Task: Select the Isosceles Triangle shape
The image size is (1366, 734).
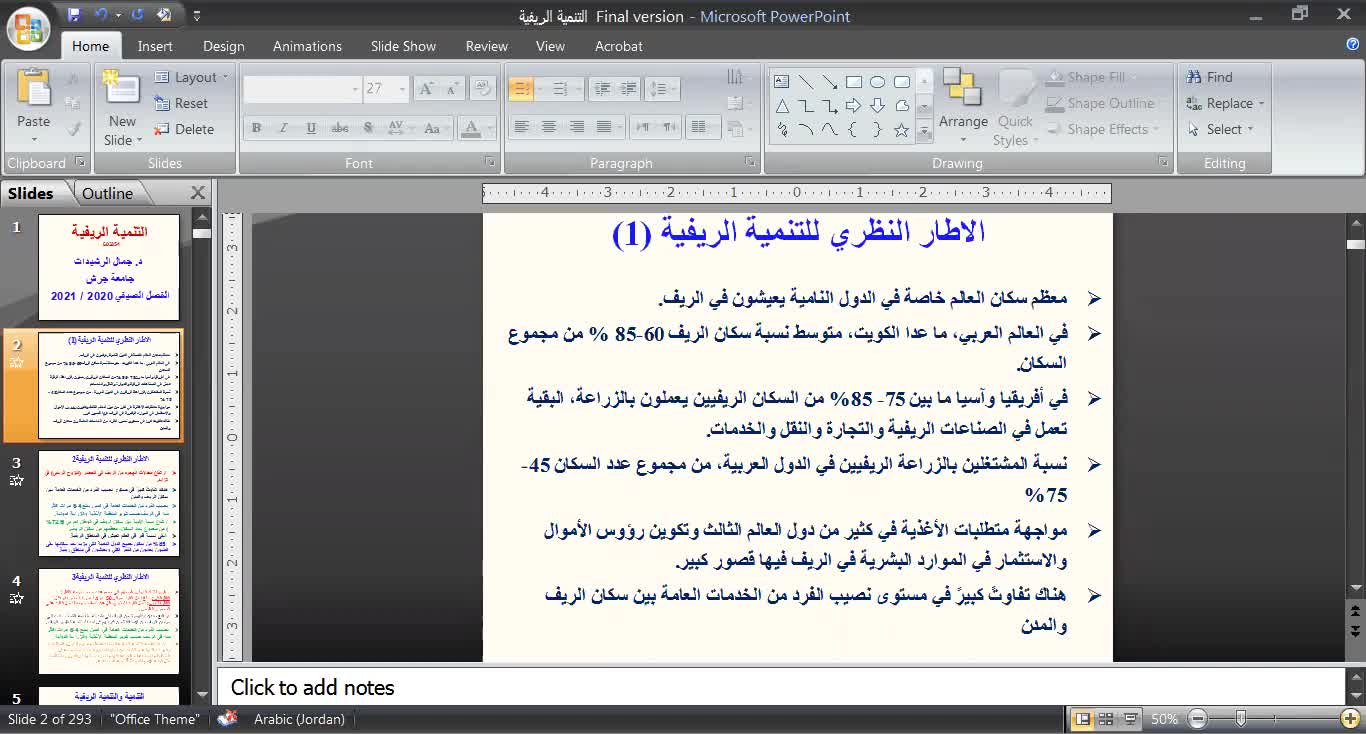Action: 781,105
